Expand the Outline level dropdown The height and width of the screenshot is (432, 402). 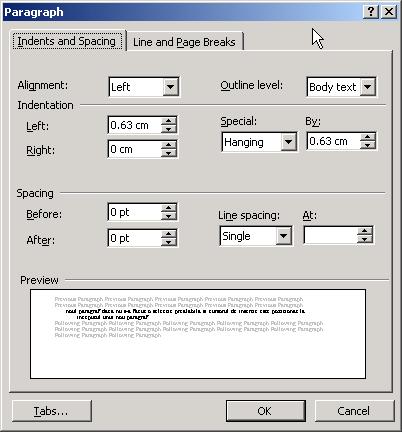368,87
